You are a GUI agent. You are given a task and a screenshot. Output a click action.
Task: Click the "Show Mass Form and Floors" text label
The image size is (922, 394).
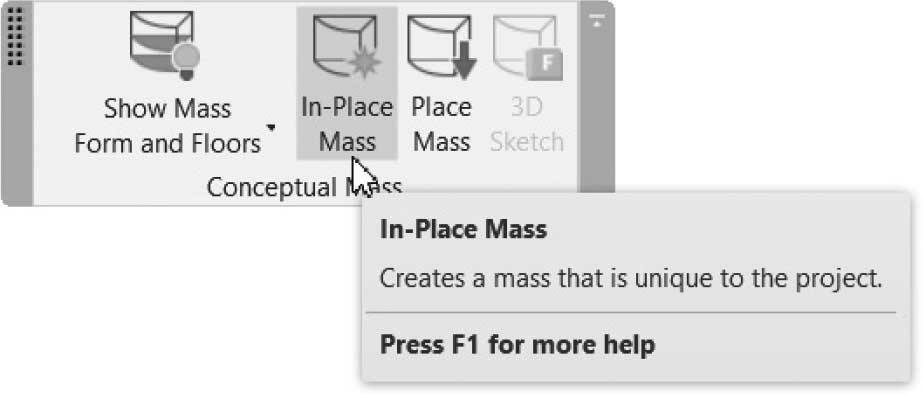coord(168,126)
